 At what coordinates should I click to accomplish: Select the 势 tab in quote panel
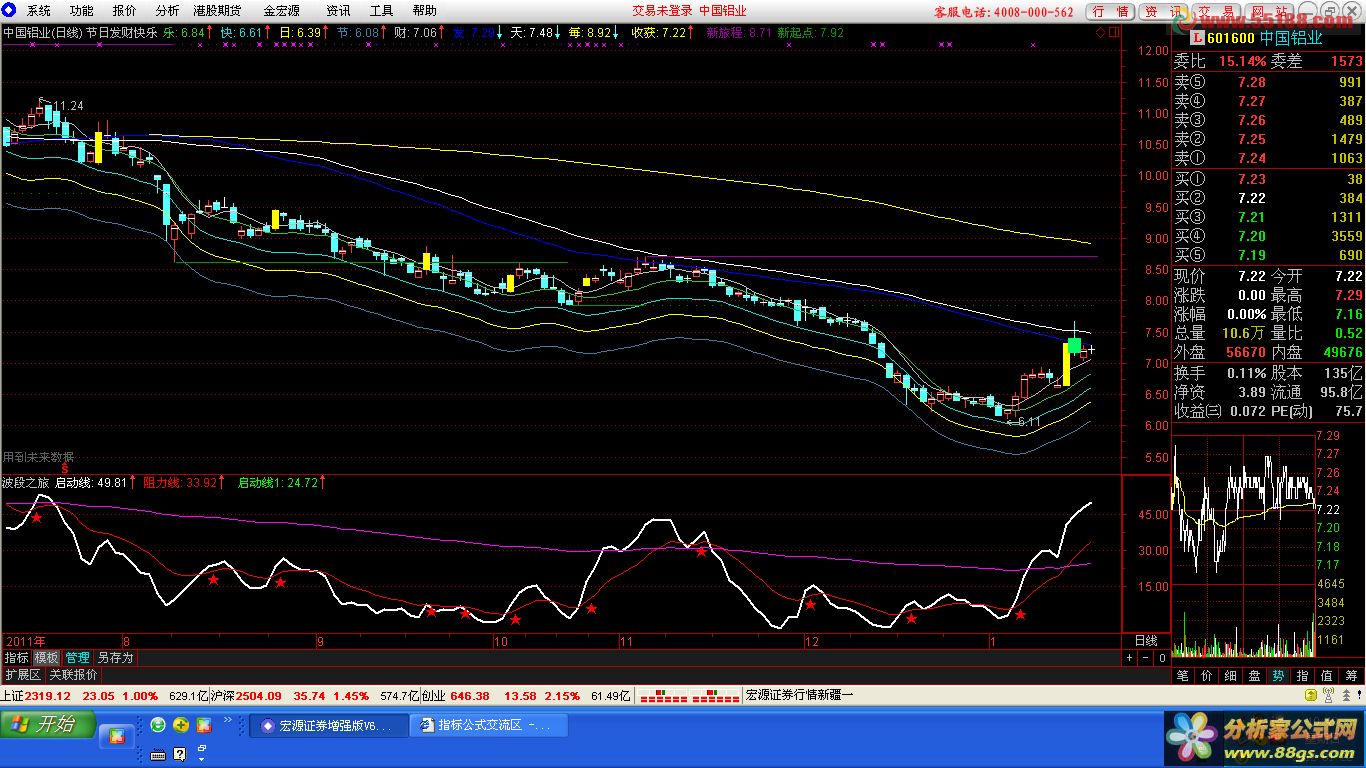(x=1278, y=676)
